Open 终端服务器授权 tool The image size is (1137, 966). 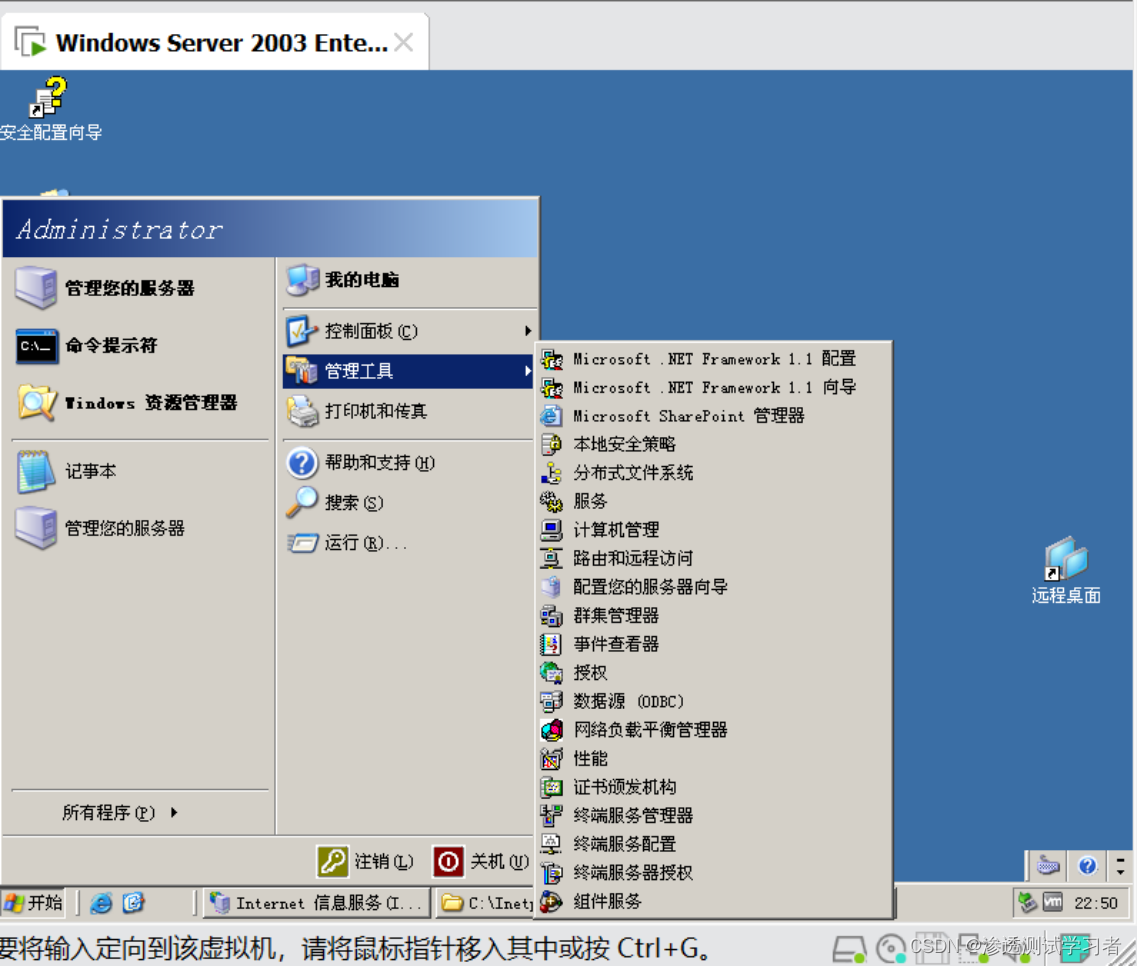tap(714, 872)
